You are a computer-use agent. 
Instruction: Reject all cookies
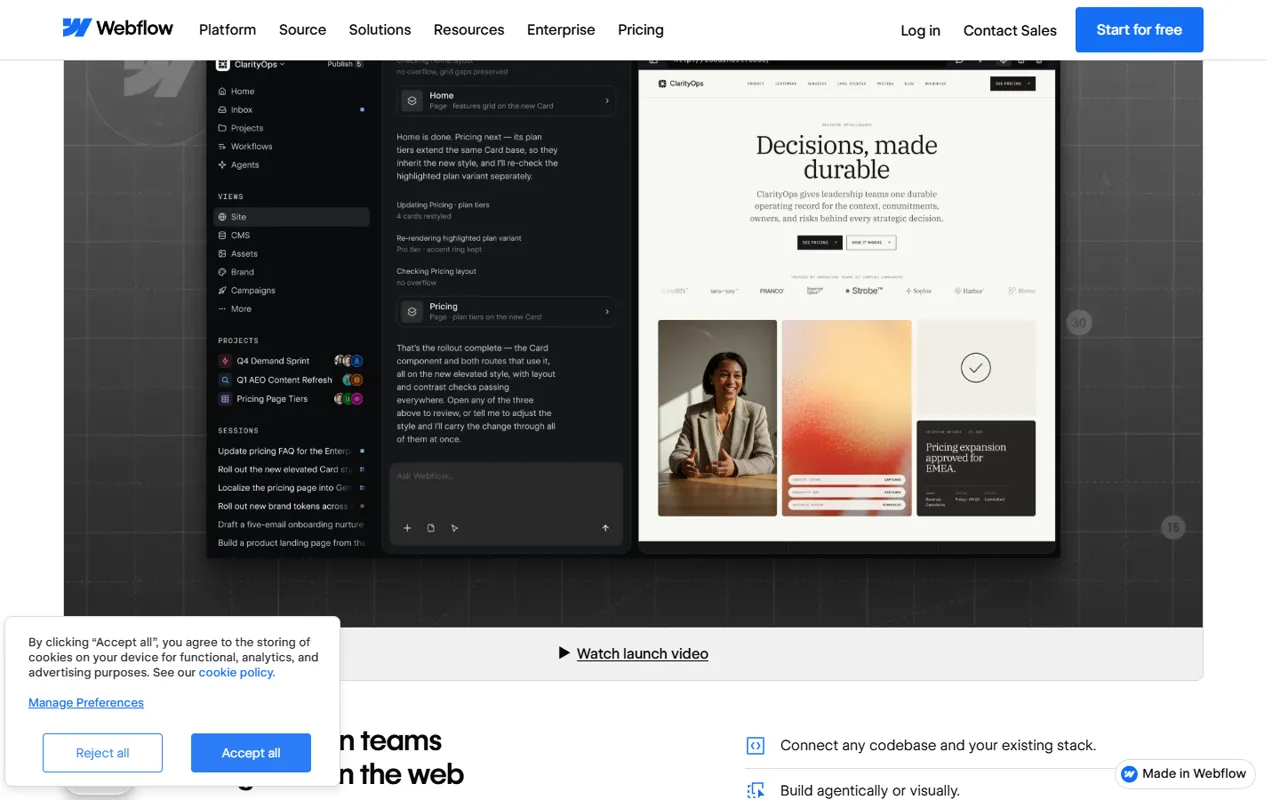(x=103, y=753)
